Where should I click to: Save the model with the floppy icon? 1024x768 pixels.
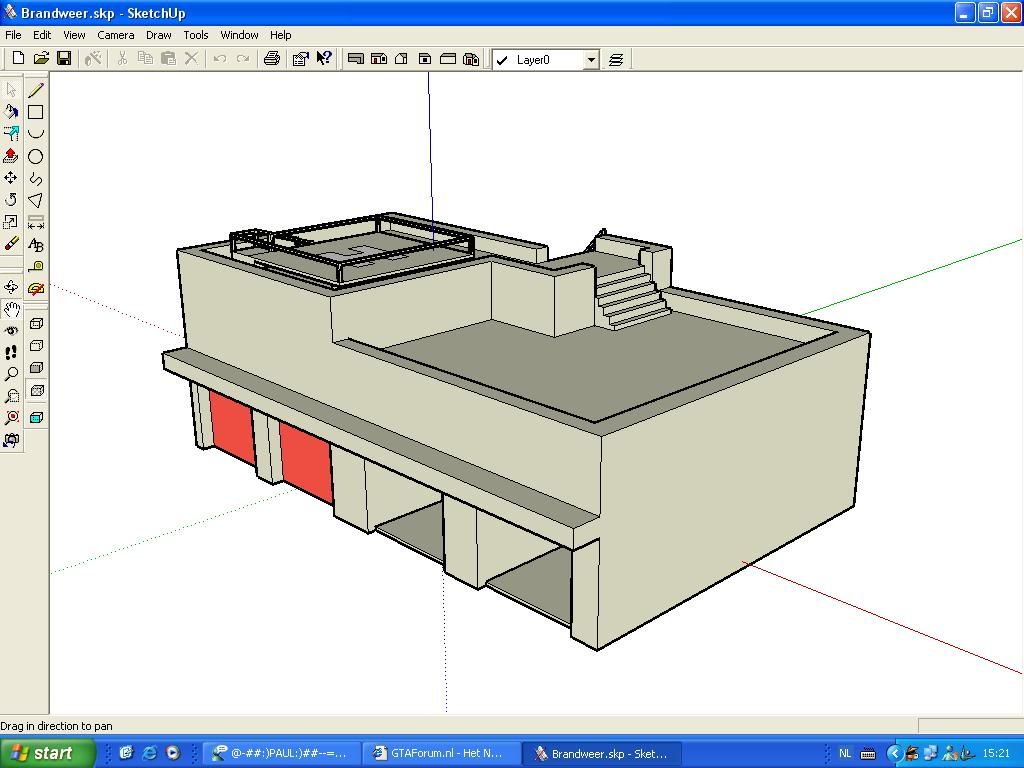click(x=64, y=59)
